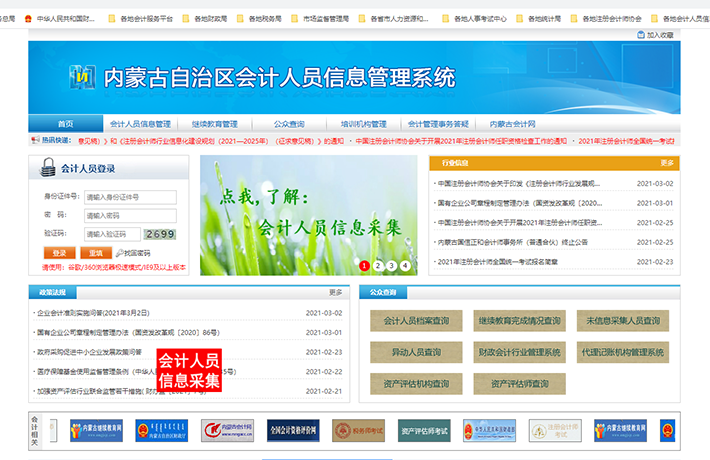The width and height of the screenshot is (710, 460).
Task: Switch carousel to slide 4
Action: point(404,265)
